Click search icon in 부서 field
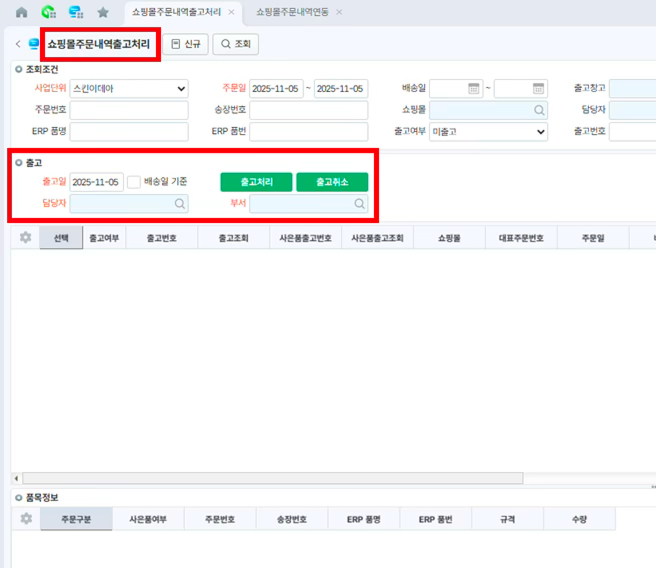 click(359, 203)
